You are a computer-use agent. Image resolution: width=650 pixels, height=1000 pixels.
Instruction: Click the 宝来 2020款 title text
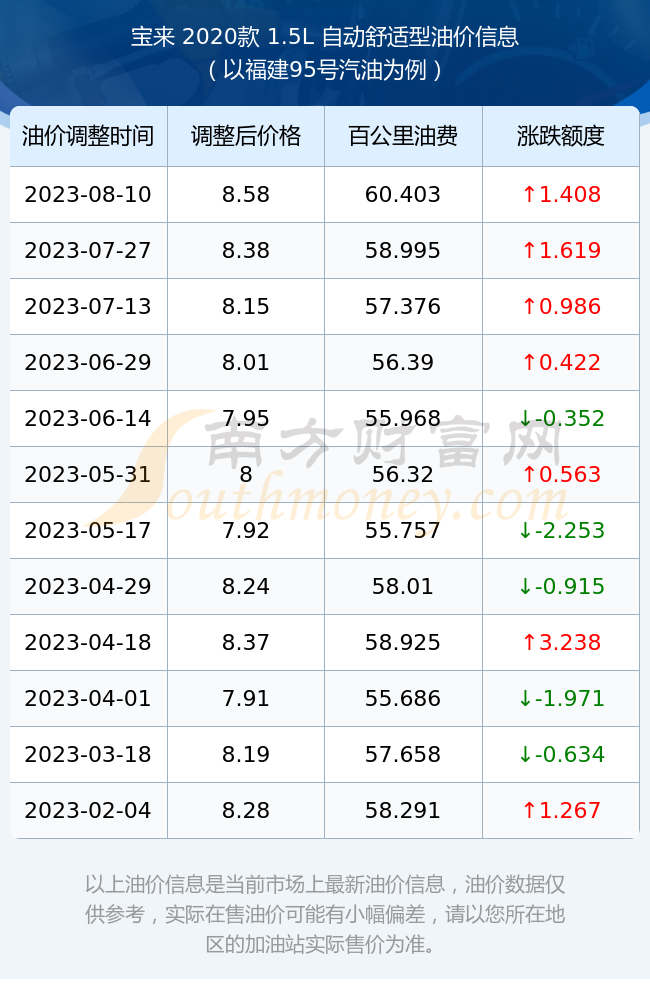tap(195, 37)
